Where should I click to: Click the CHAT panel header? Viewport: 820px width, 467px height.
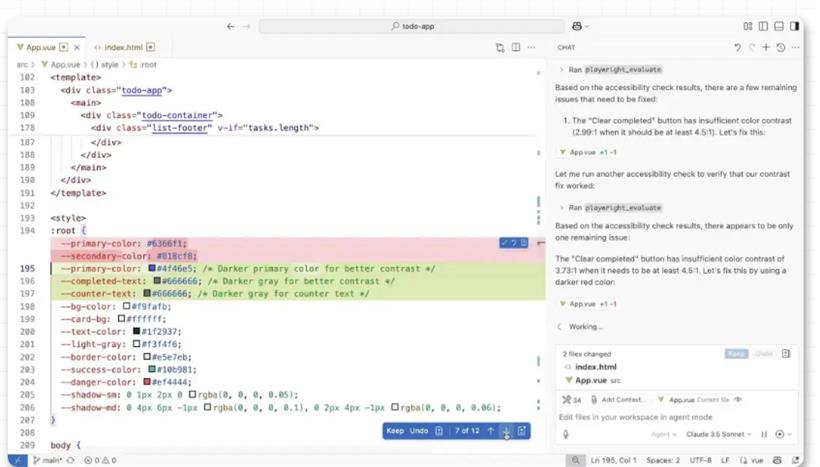coord(566,48)
